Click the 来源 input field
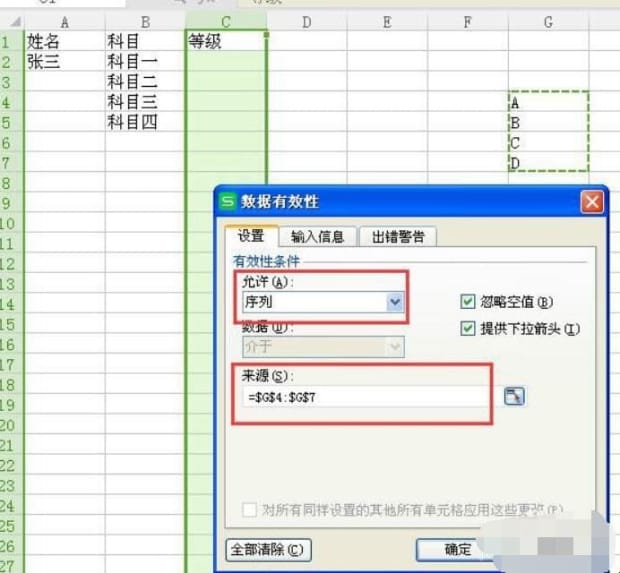This screenshot has width=620, height=573. coord(364,399)
